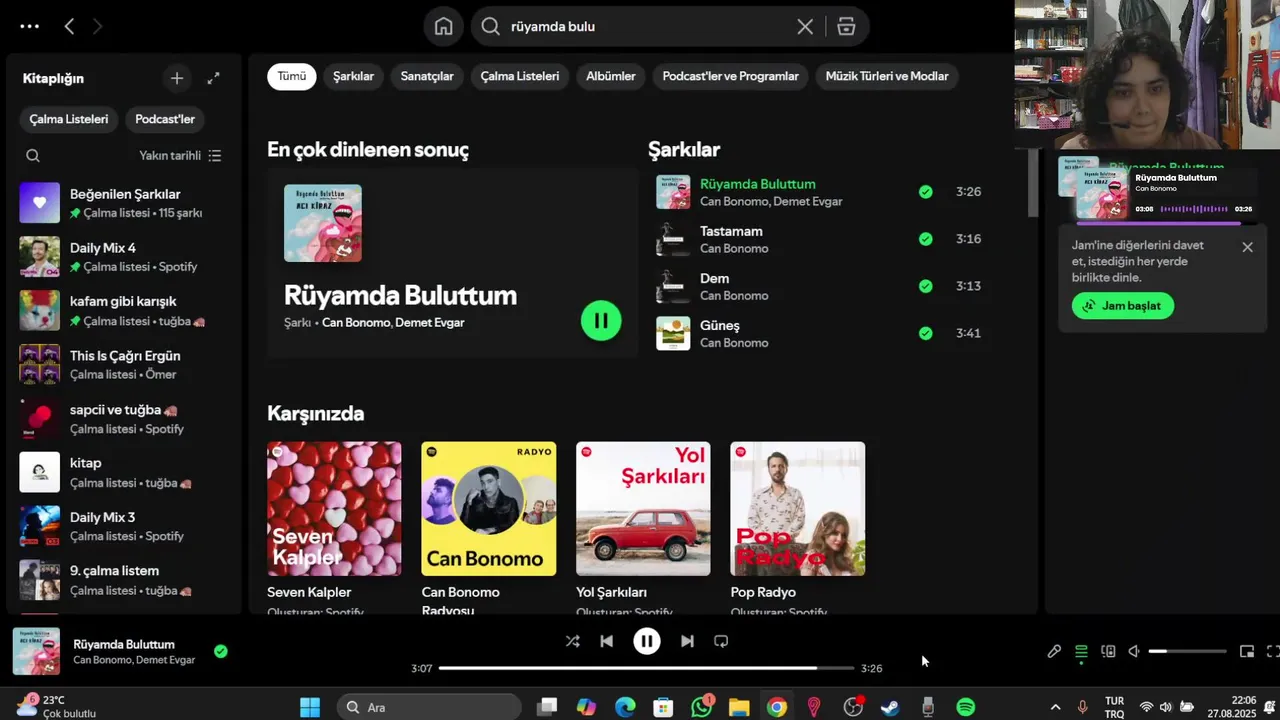Filter library by Podcast'ler
The height and width of the screenshot is (720, 1280).
(165, 119)
